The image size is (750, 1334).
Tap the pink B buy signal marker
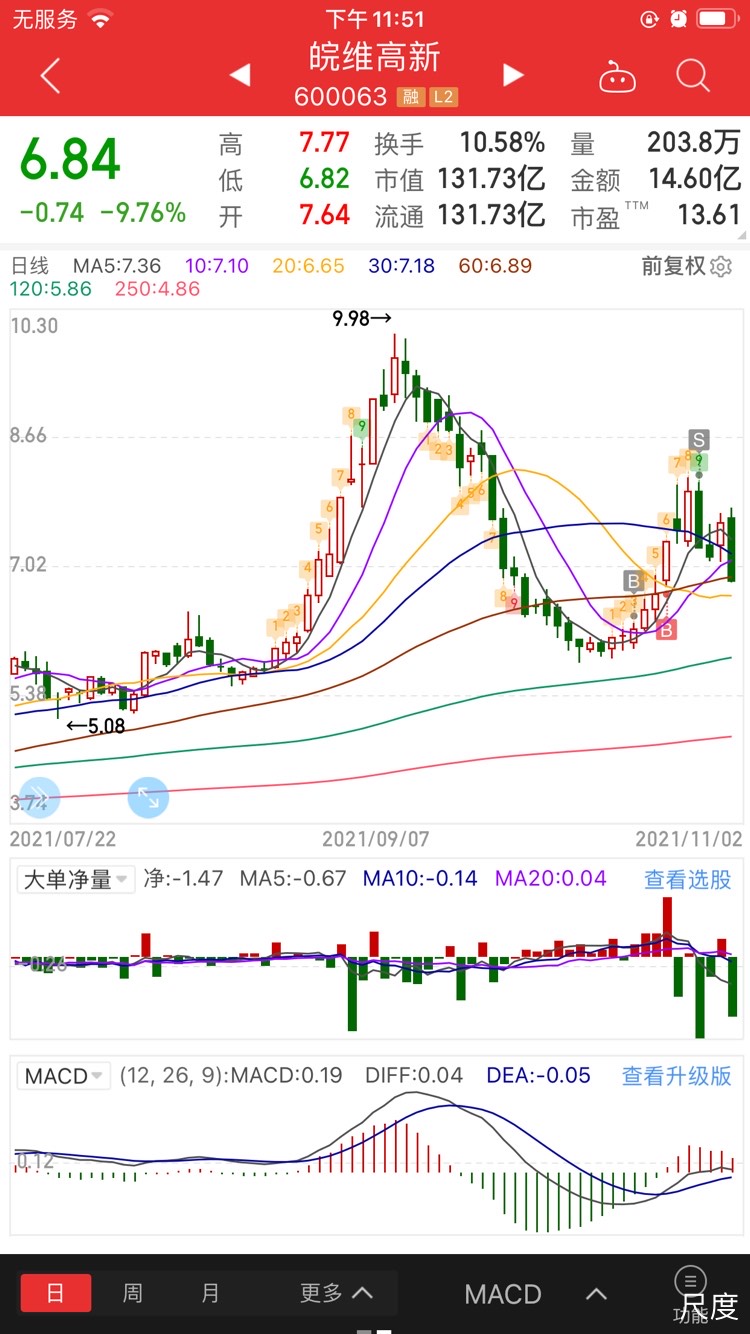[x=666, y=629]
